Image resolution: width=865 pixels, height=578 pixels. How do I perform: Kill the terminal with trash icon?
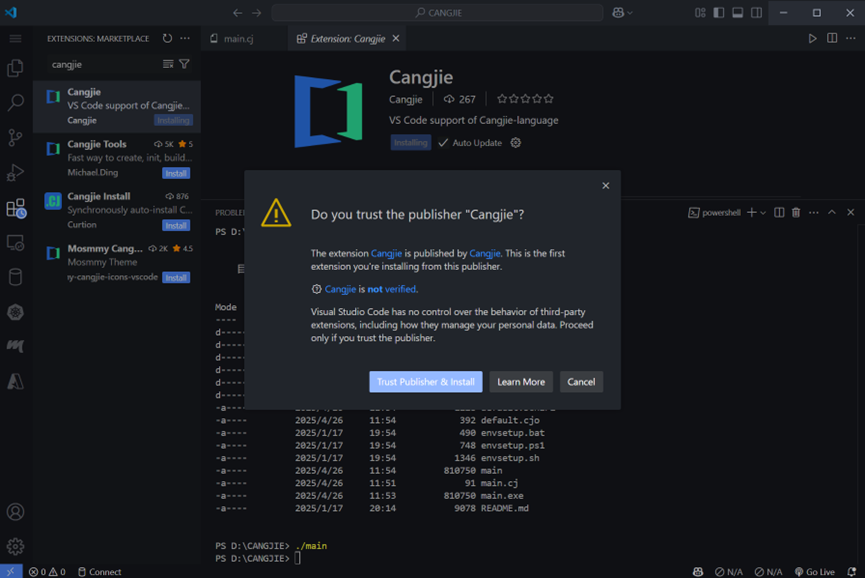click(x=795, y=212)
